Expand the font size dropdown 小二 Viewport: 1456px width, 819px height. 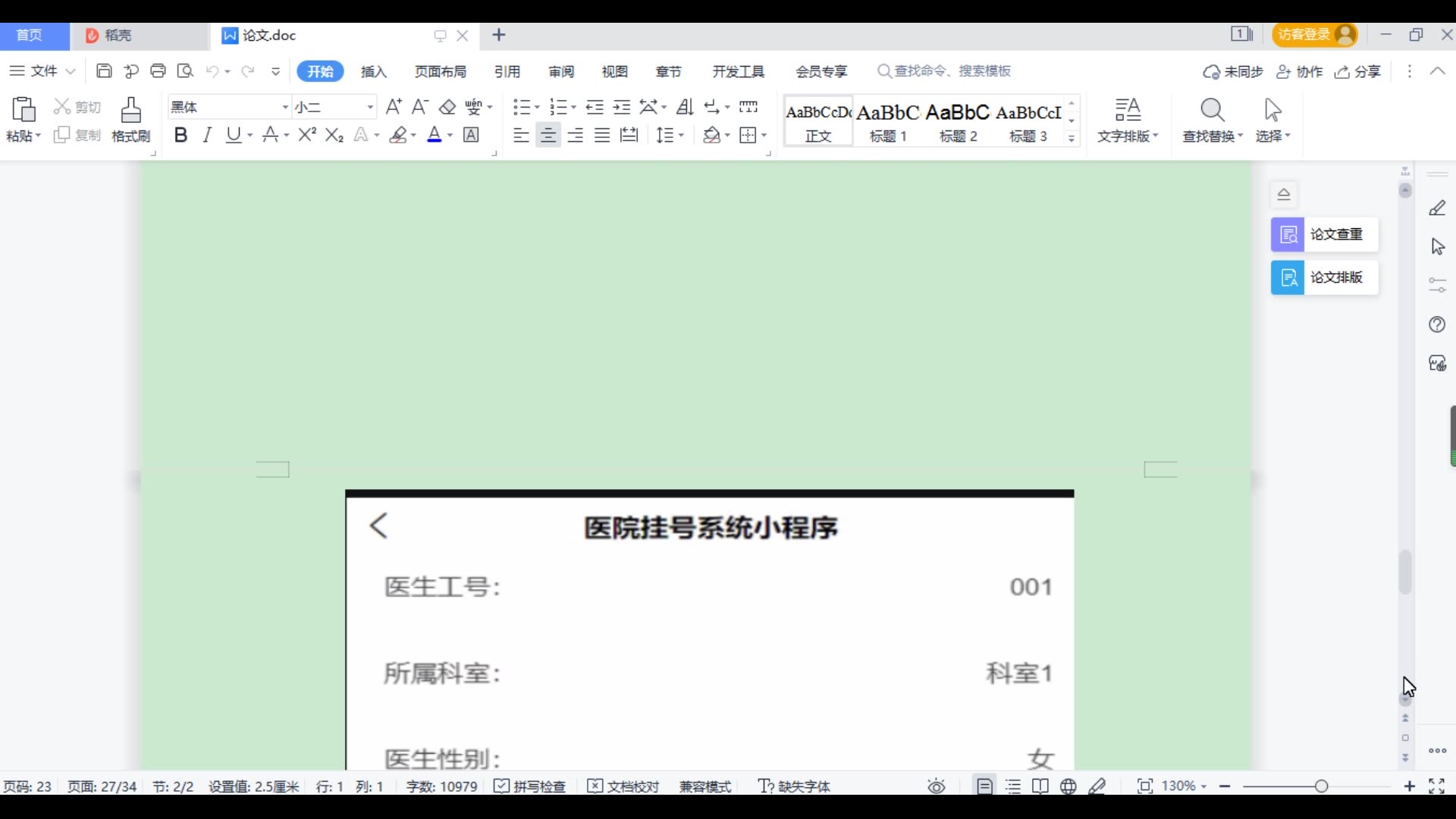click(370, 107)
